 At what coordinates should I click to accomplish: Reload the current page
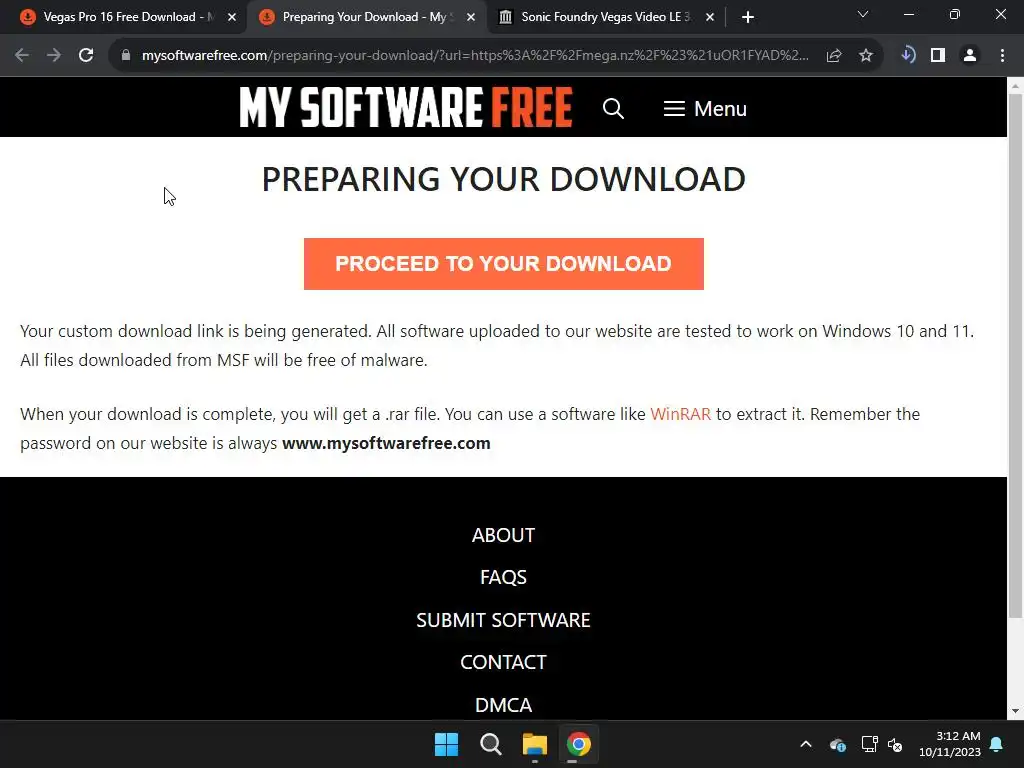(x=86, y=56)
